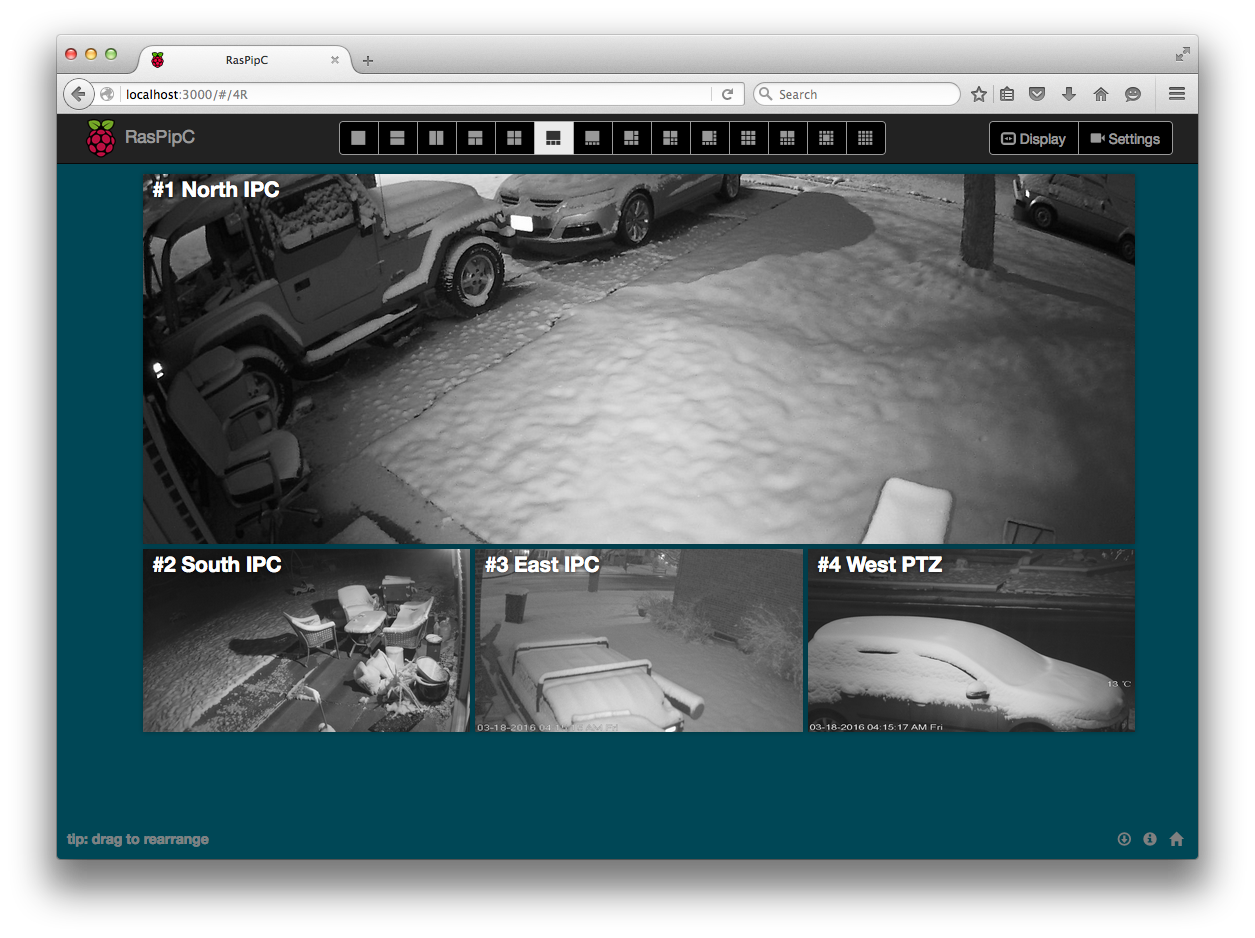Select layout with center pane surrounded by small
The image size is (1255, 938).
coord(826,138)
